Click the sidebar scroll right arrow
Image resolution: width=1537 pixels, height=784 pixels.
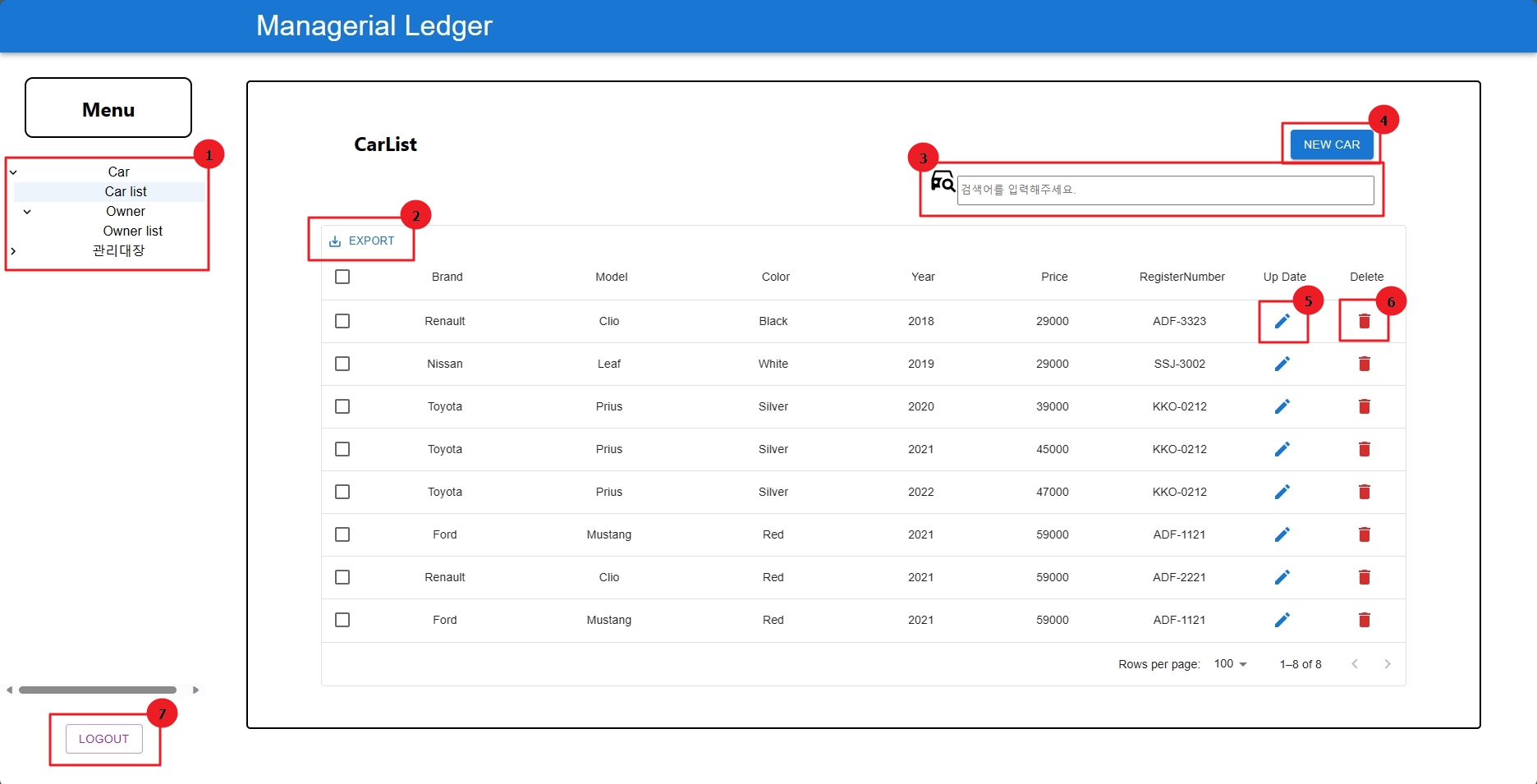pyautogui.click(x=195, y=690)
